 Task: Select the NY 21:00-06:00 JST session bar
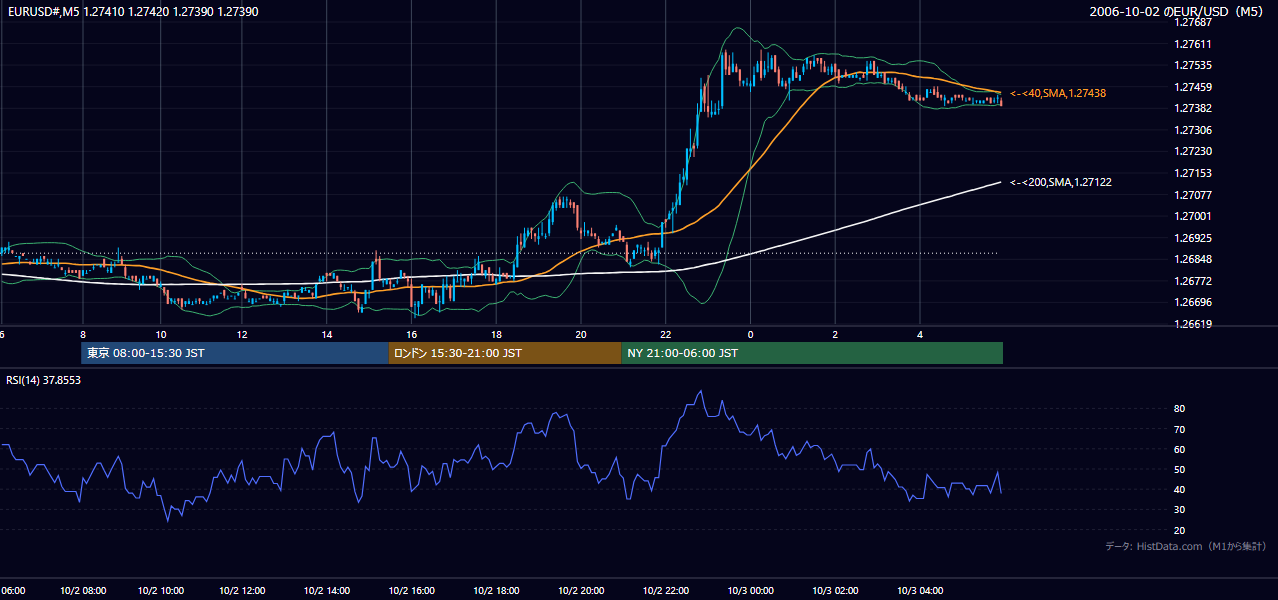pyautogui.click(x=812, y=353)
